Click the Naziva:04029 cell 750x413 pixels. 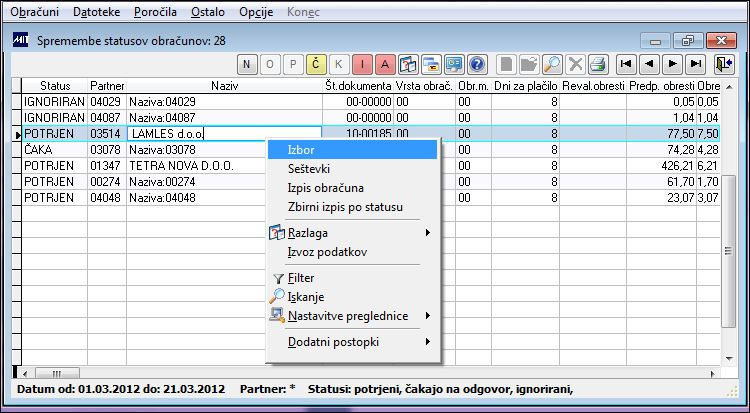(x=224, y=102)
